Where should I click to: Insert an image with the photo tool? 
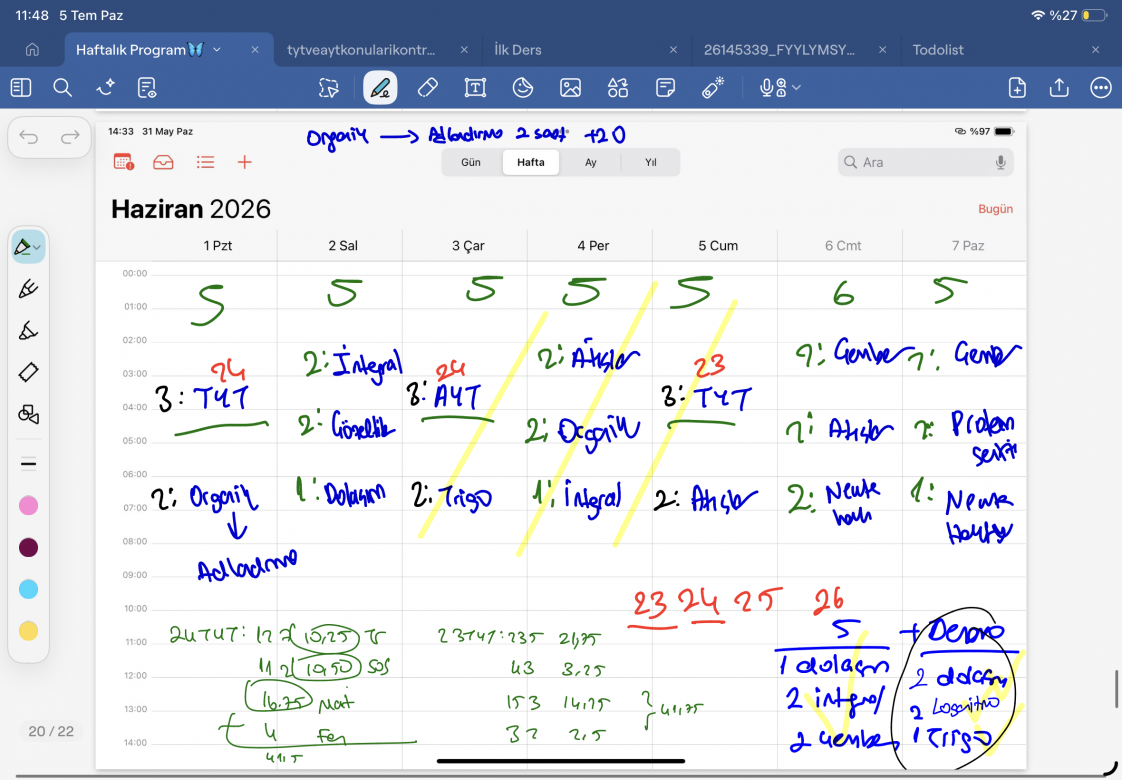(570, 88)
